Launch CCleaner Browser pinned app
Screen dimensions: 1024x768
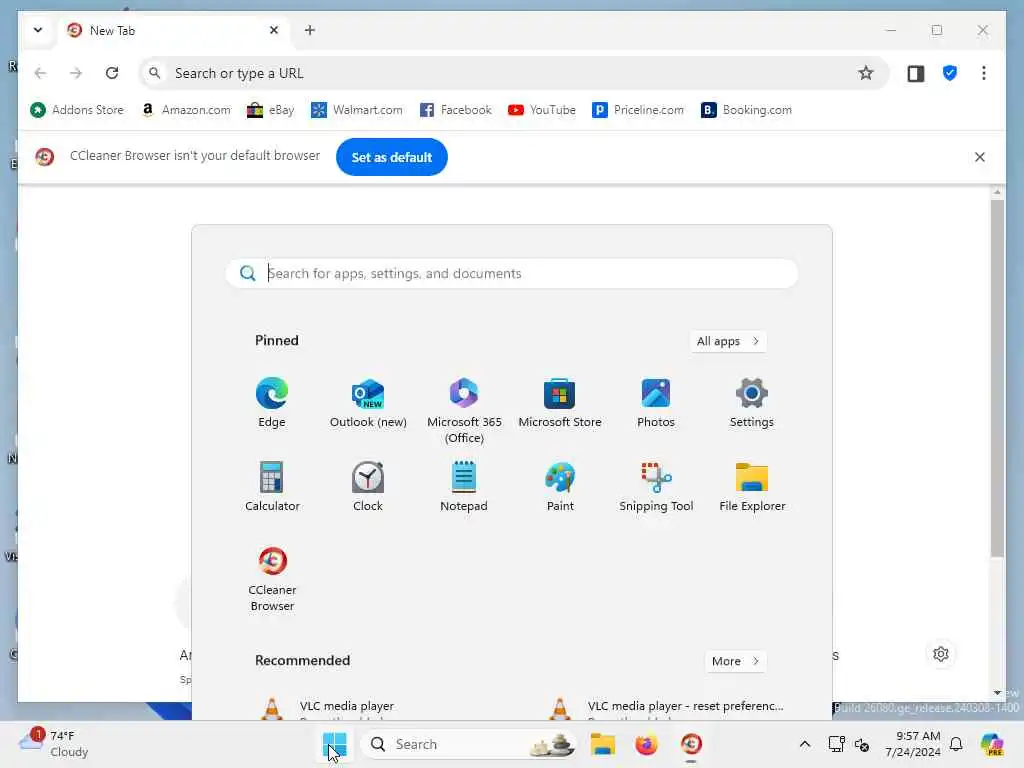272,579
